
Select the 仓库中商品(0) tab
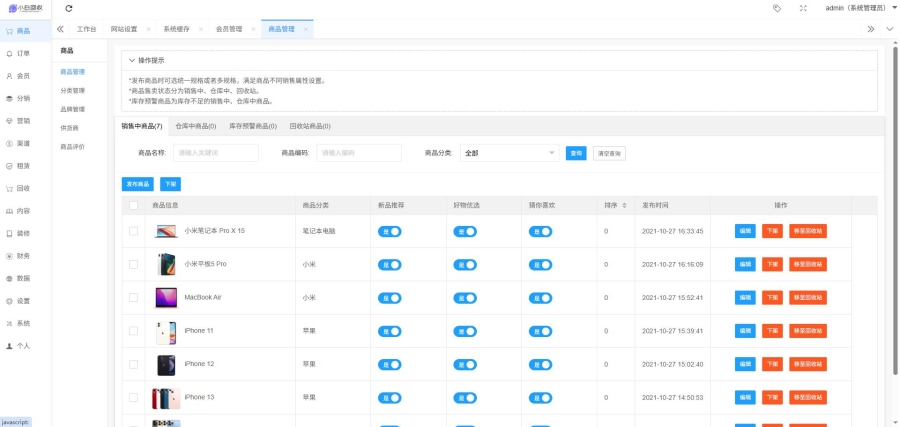[196, 126]
